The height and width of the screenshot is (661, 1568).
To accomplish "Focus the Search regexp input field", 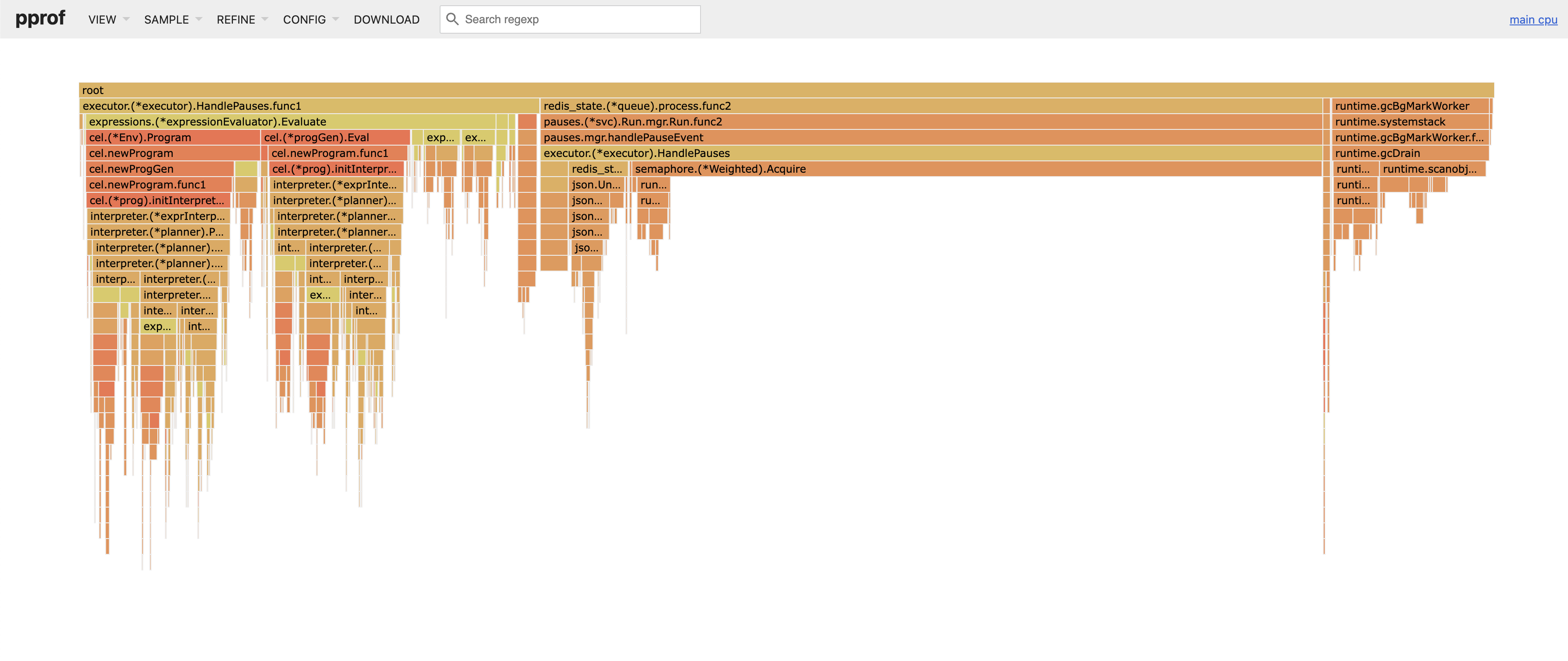I will [570, 20].
